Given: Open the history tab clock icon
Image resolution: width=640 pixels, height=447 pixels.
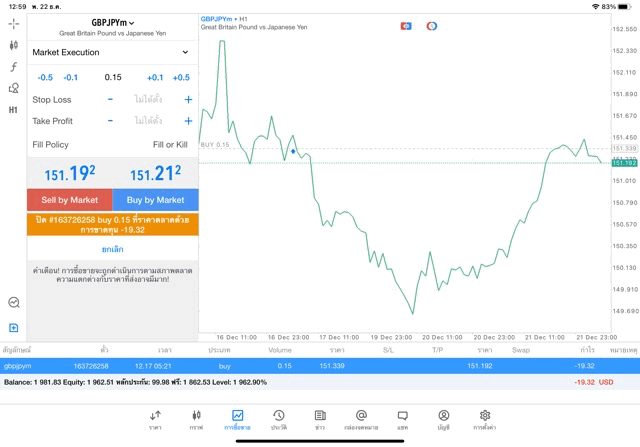Looking at the screenshot, I should click(279, 420).
